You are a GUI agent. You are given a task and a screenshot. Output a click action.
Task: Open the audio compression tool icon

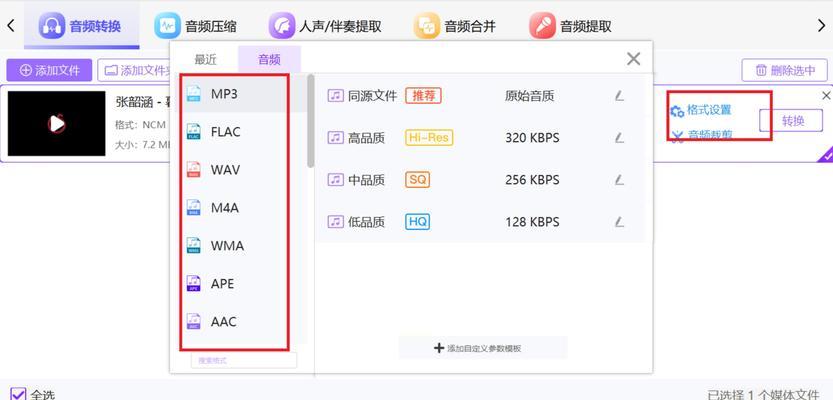click(x=167, y=25)
